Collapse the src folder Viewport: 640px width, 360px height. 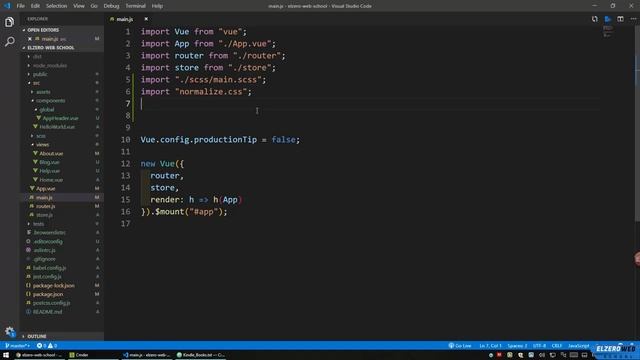point(36,83)
